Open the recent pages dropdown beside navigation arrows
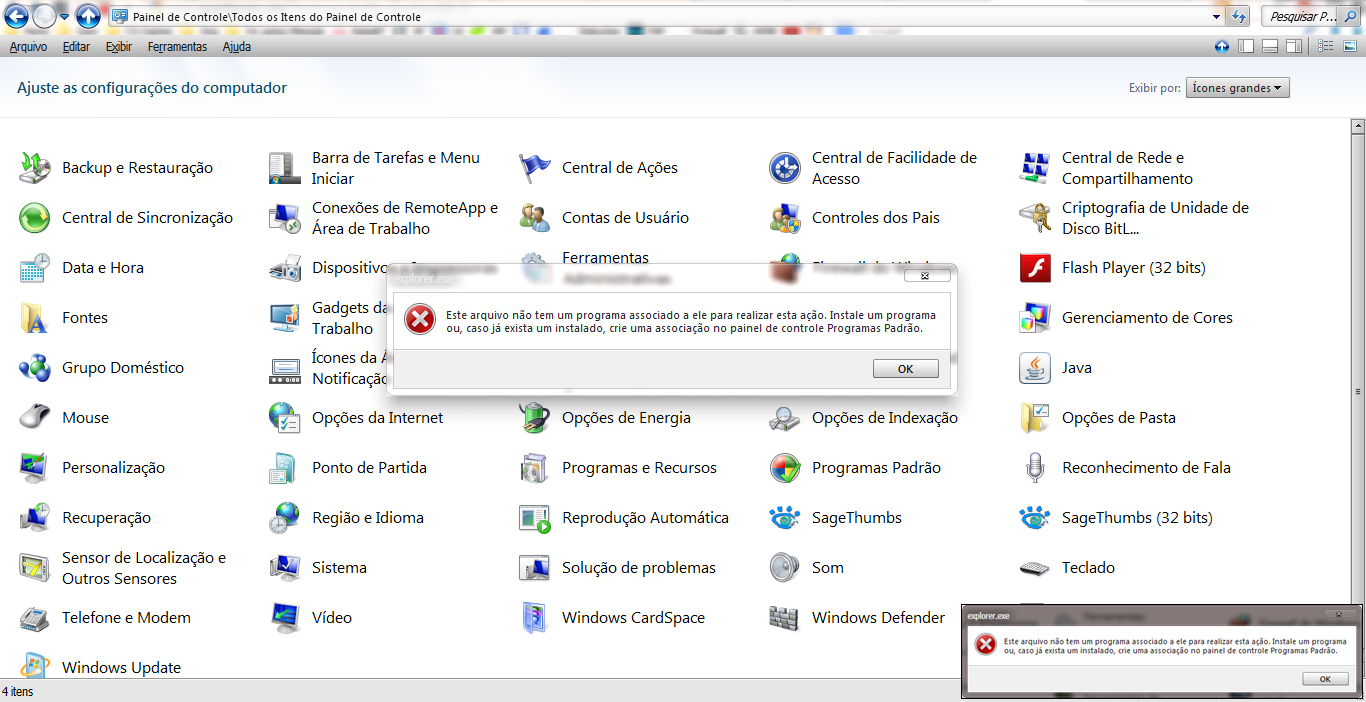The width and height of the screenshot is (1366, 702). pos(65,17)
